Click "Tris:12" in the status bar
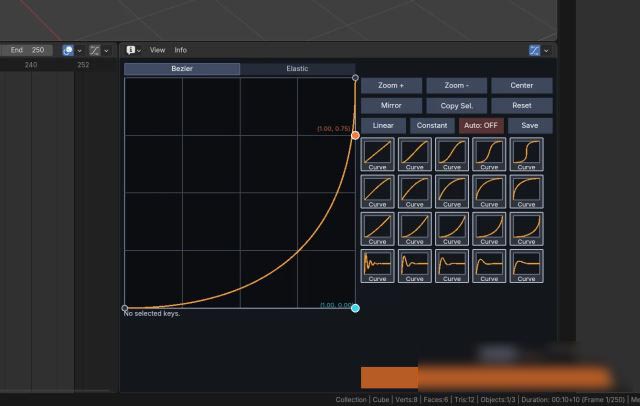Viewport: 640px width, 406px height. click(464, 399)
